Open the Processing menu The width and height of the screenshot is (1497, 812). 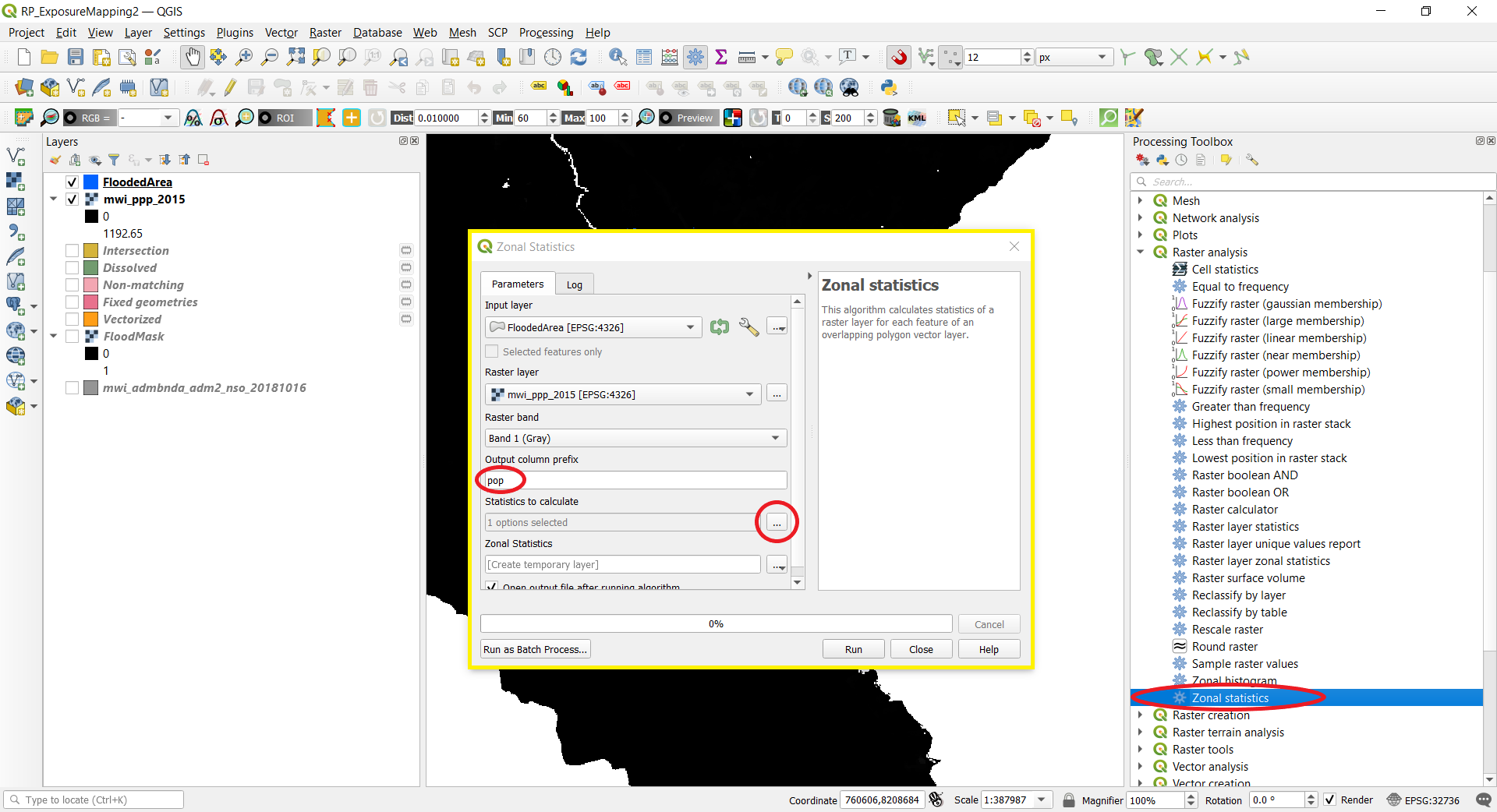click(x=546, y=32)
